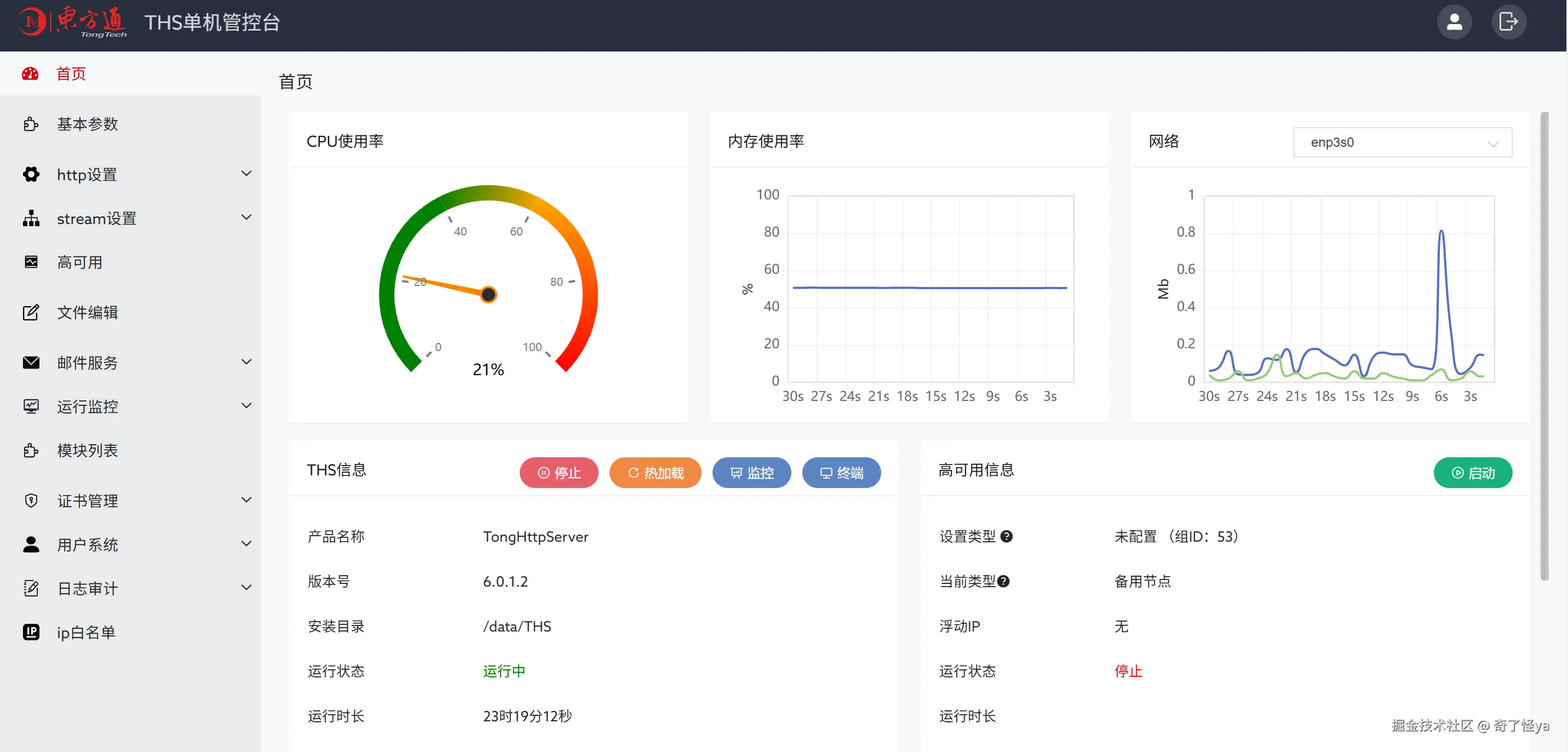Expand the 日志审计 submenu chevron
Image resolution: width=1568 pixels, height=752 pixels.
pos(246,588)
